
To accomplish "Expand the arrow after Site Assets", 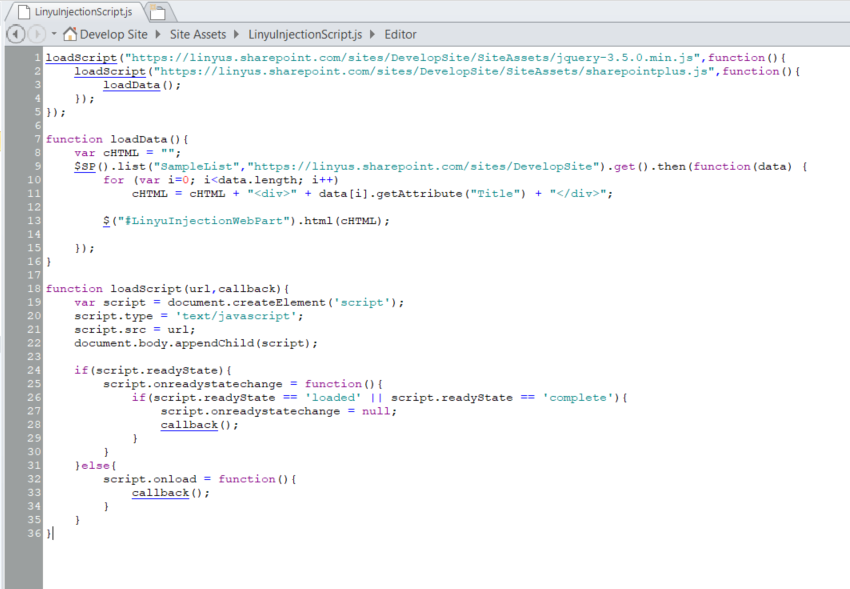I will point(236,34).
